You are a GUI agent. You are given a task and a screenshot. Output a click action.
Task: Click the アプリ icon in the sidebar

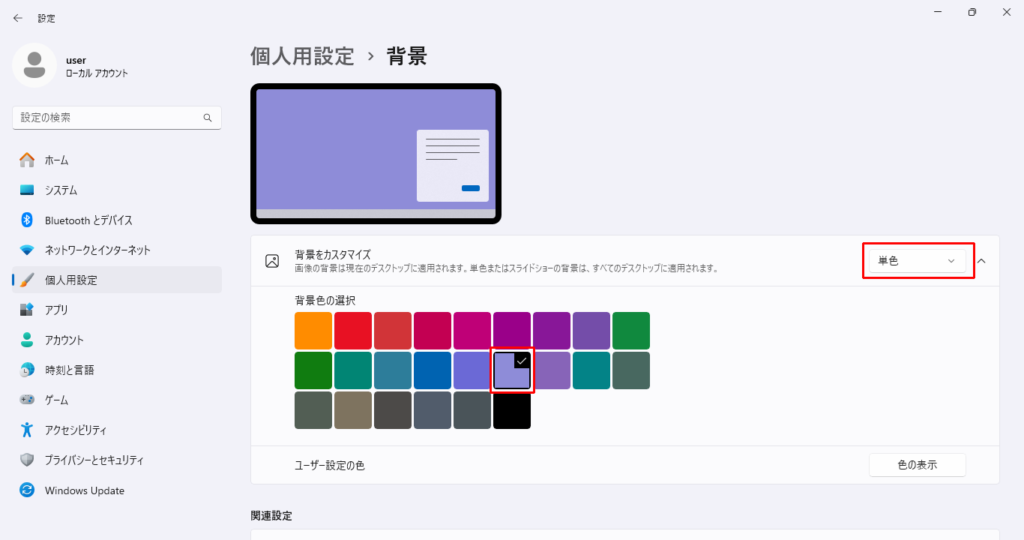pos(27,310)
